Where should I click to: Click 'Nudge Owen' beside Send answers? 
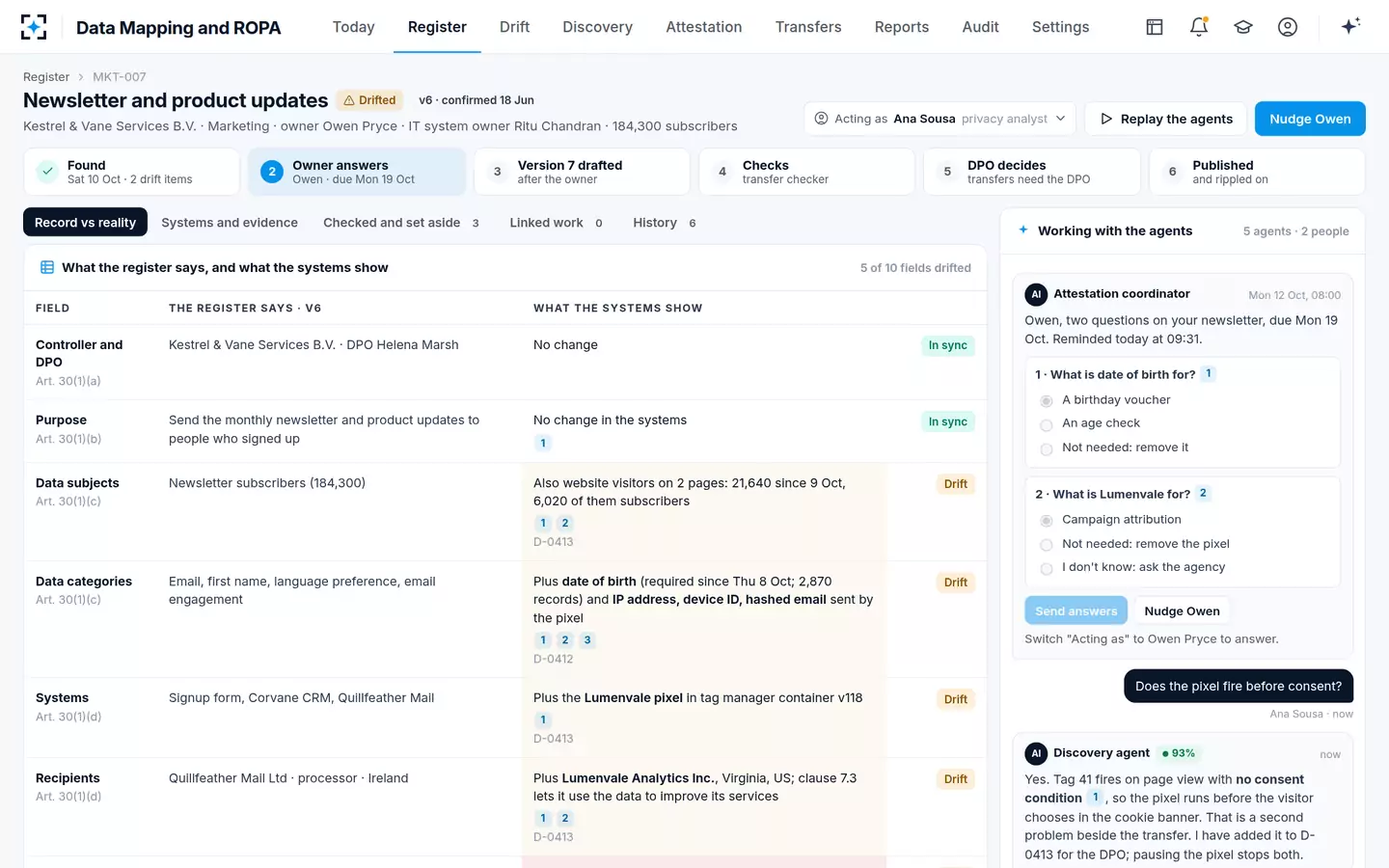coord(1182,611)
